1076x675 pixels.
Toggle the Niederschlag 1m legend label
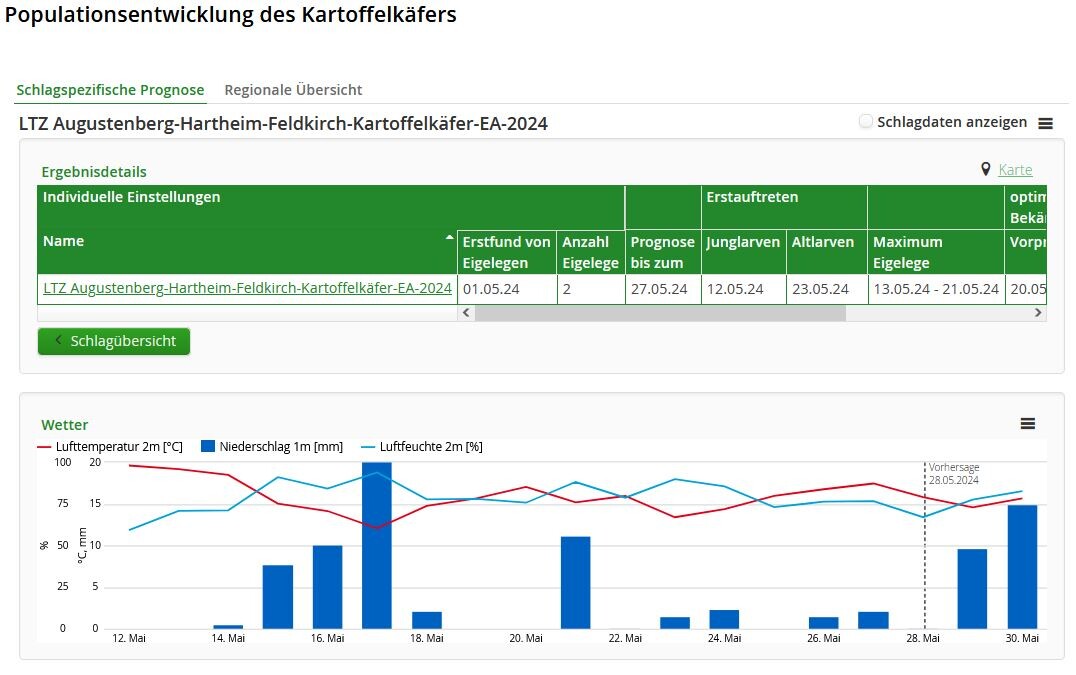280,447
